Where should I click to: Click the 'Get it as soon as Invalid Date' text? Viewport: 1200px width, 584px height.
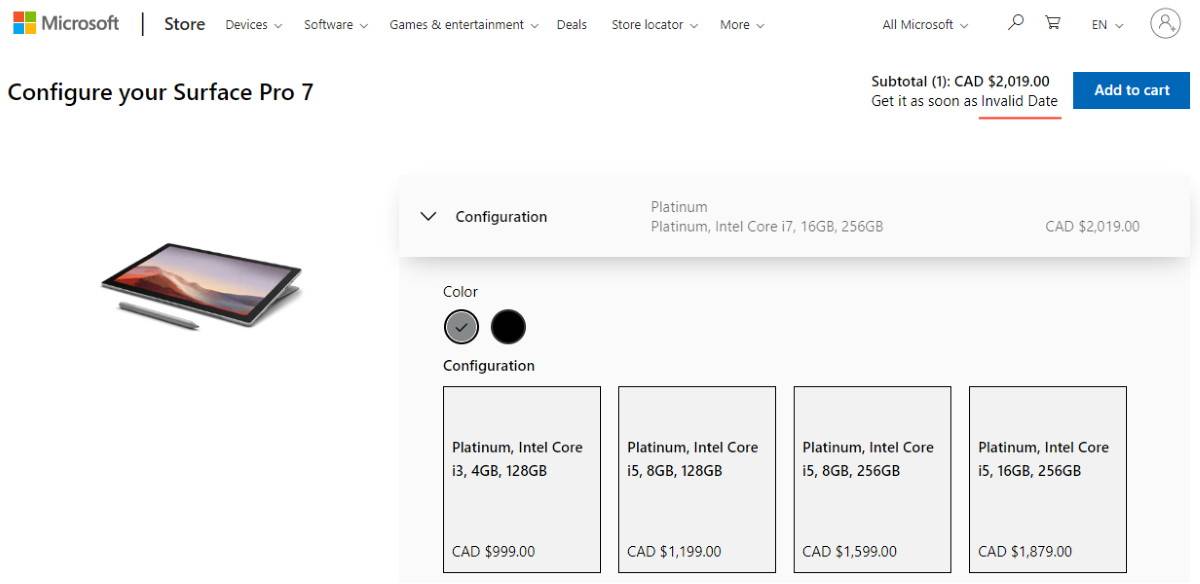(964, 101)
